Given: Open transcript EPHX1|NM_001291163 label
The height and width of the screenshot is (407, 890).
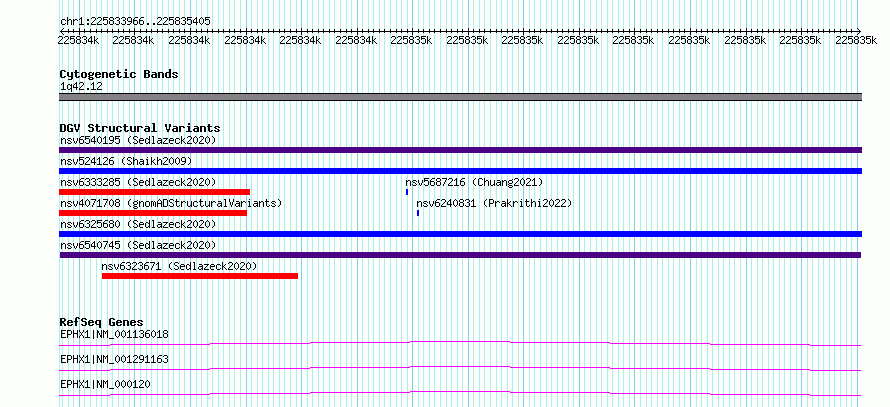Looking at the screenshot, I should [114, 359].
